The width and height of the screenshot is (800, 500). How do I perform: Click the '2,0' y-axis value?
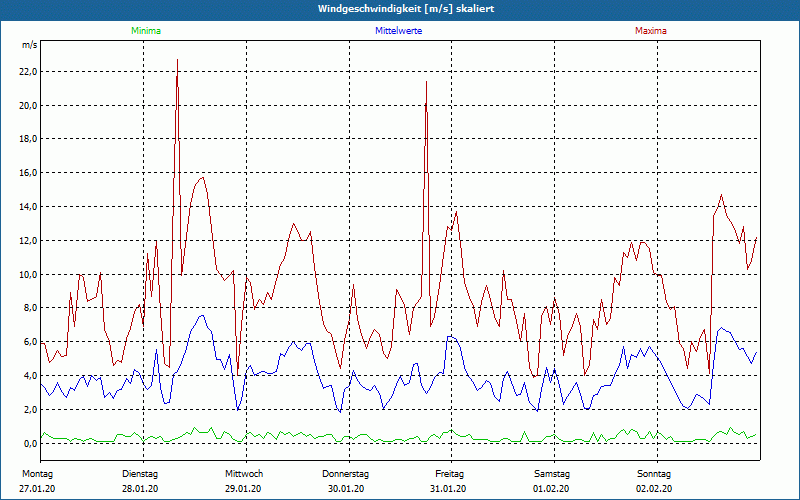coord(30,410)
